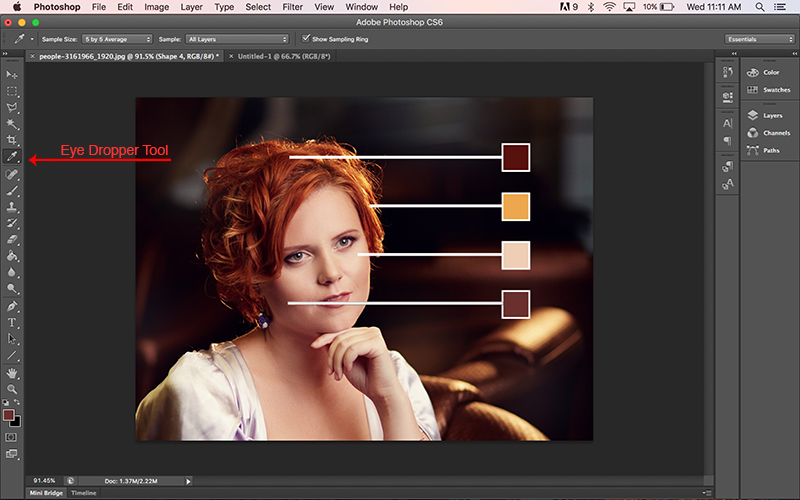This screenshot has width=800, height=500.
Task: Open the Filter menu
Action: (292, 7)
